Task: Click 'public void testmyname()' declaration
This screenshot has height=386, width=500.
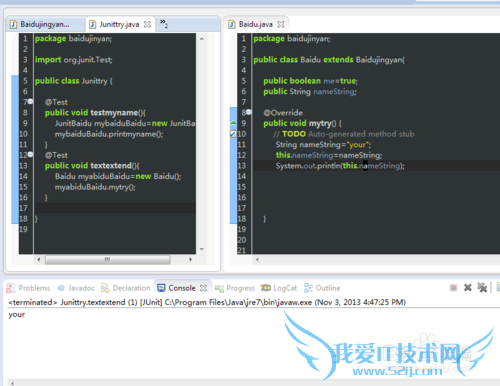Action: coord(95,113)
